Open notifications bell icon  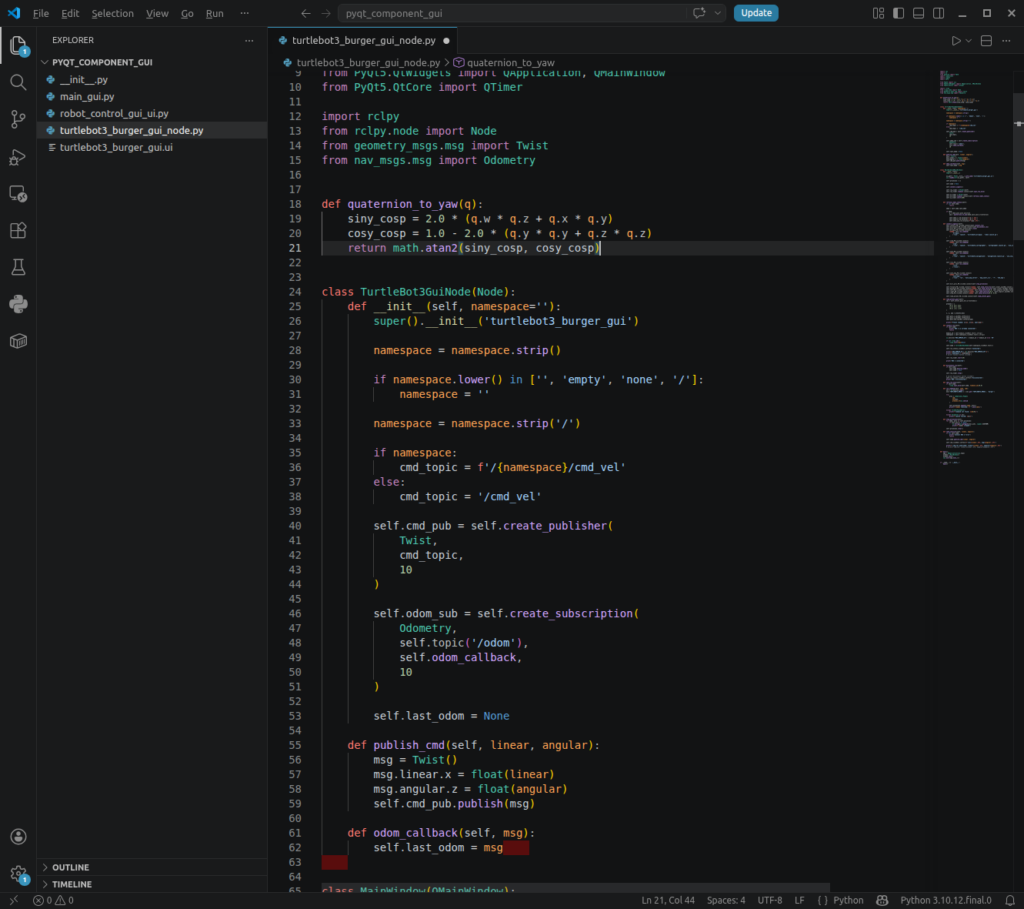[1010, 901]
